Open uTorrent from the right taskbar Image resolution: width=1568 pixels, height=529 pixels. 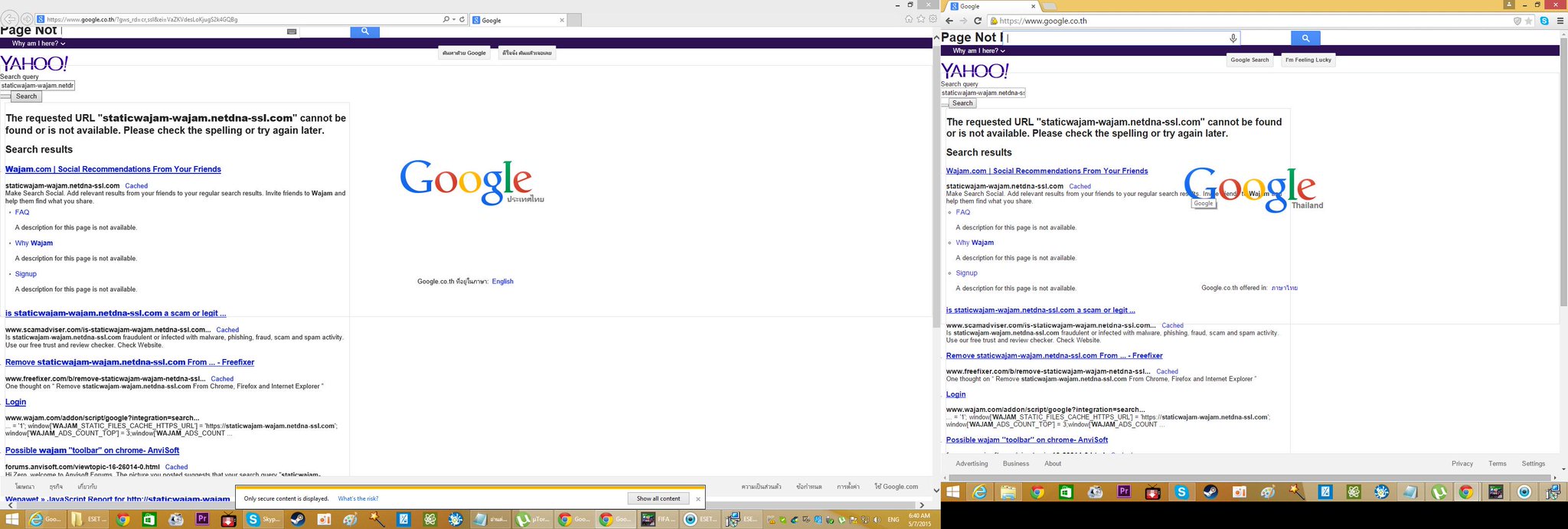coord(1439,492)
